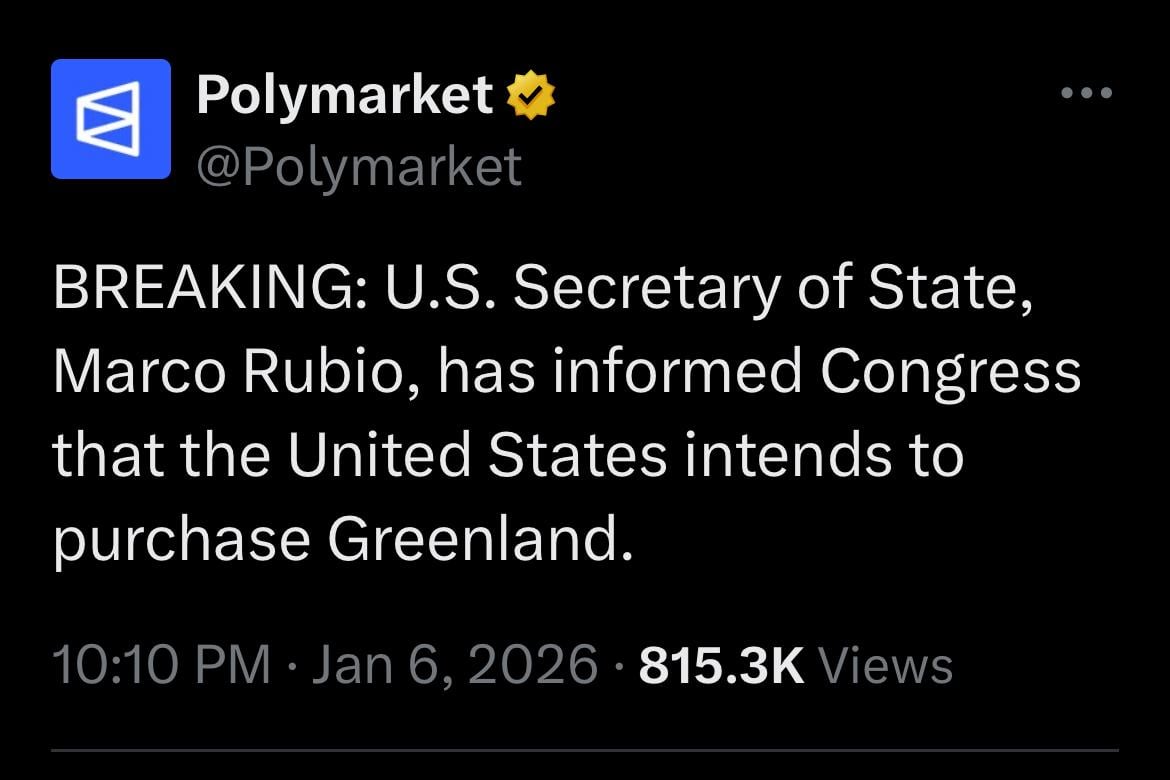
Task: Open the three-dot more options menu
Action: [x=1086, y=93]
